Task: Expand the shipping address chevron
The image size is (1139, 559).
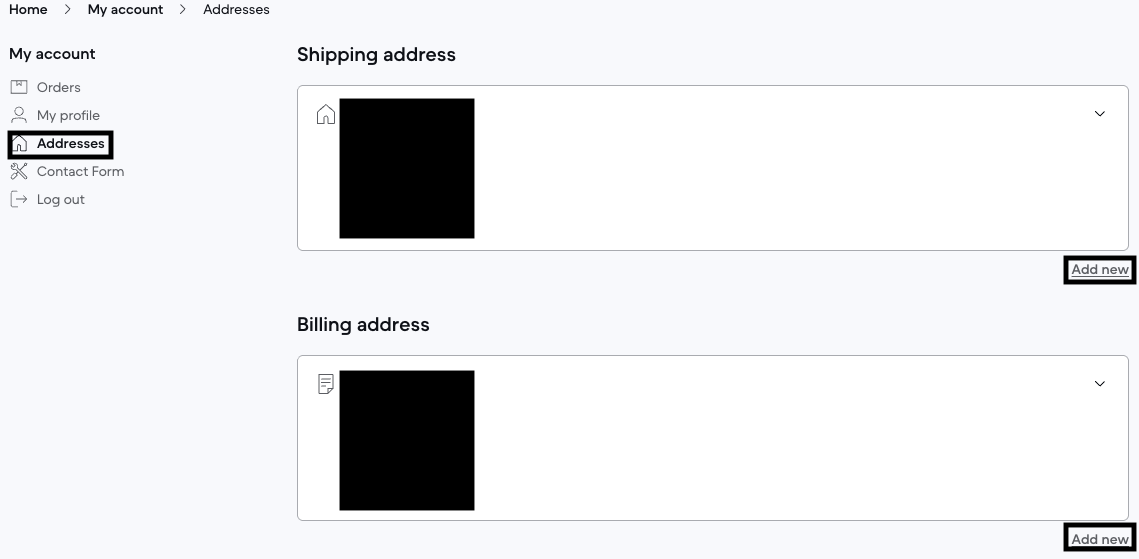Action: (1099, 114)
